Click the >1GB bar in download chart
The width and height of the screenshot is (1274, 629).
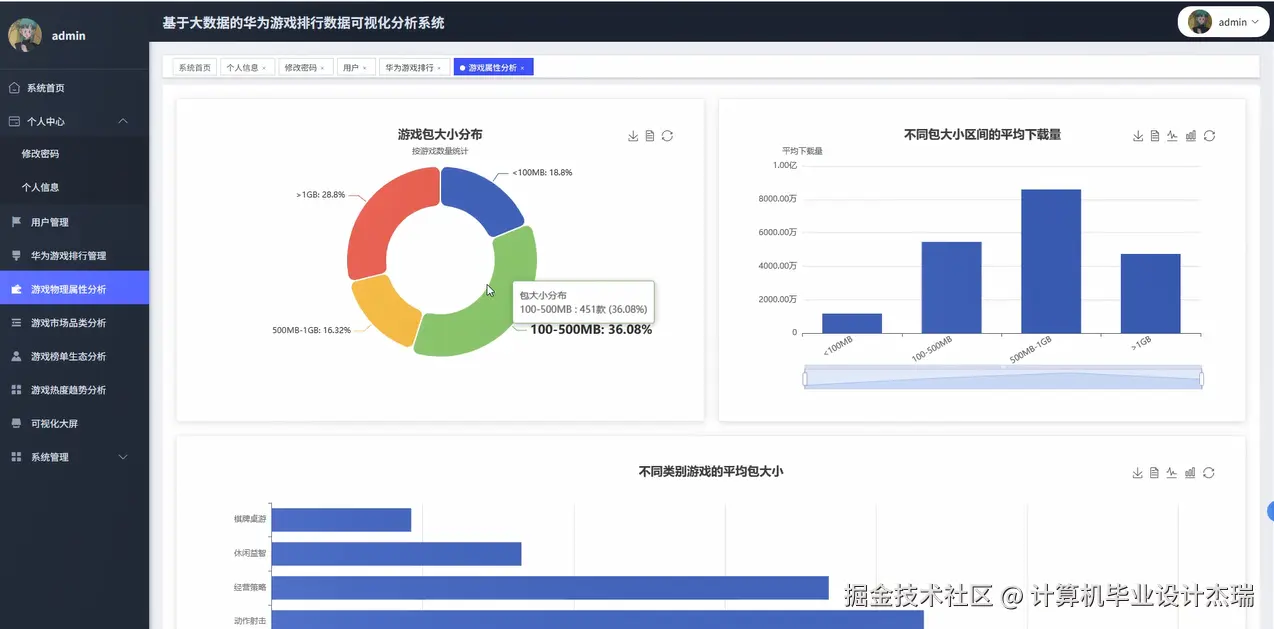(x=1150, y=293)
